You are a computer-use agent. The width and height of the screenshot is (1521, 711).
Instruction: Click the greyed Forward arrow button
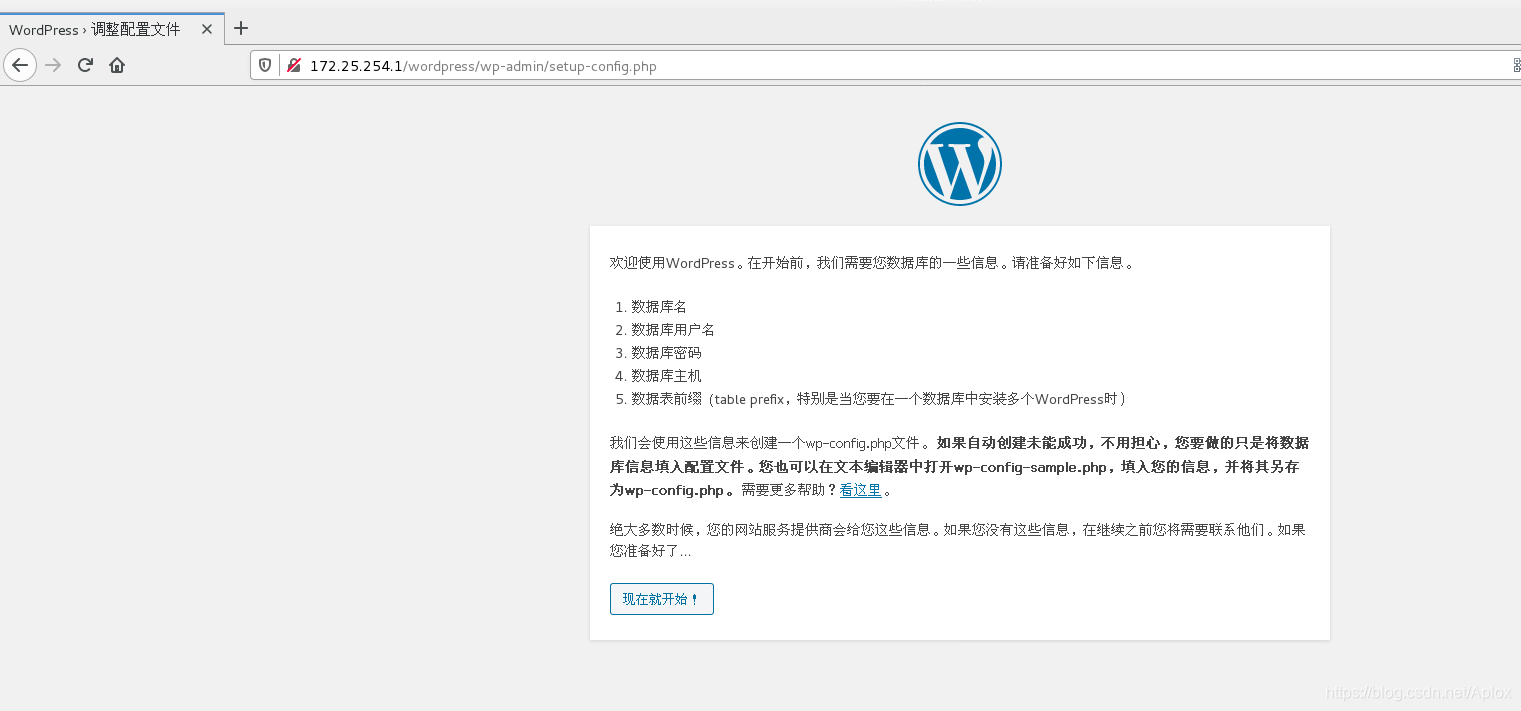pyautogui.click(x=53, y=65)
